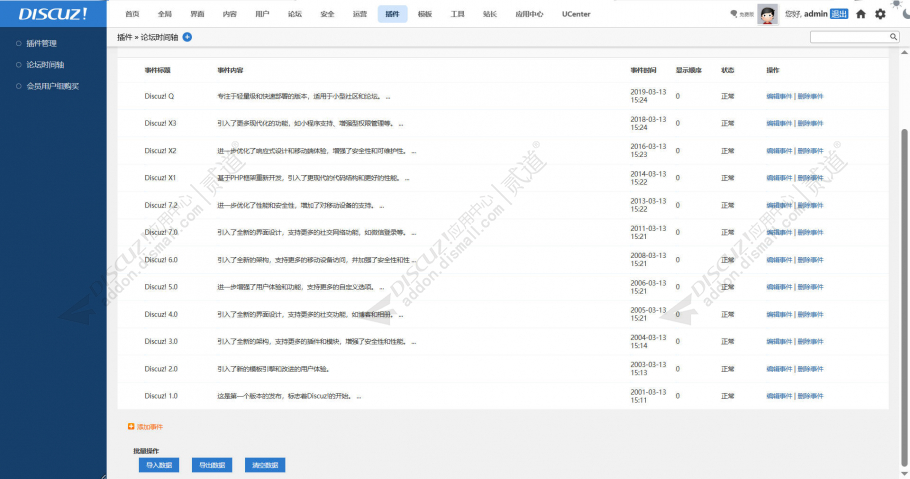Delete the Discuz! X1 event
Image resolution: width=910 pixels, height=479 pixels.
pyautogui.click(x=810, y=178)
